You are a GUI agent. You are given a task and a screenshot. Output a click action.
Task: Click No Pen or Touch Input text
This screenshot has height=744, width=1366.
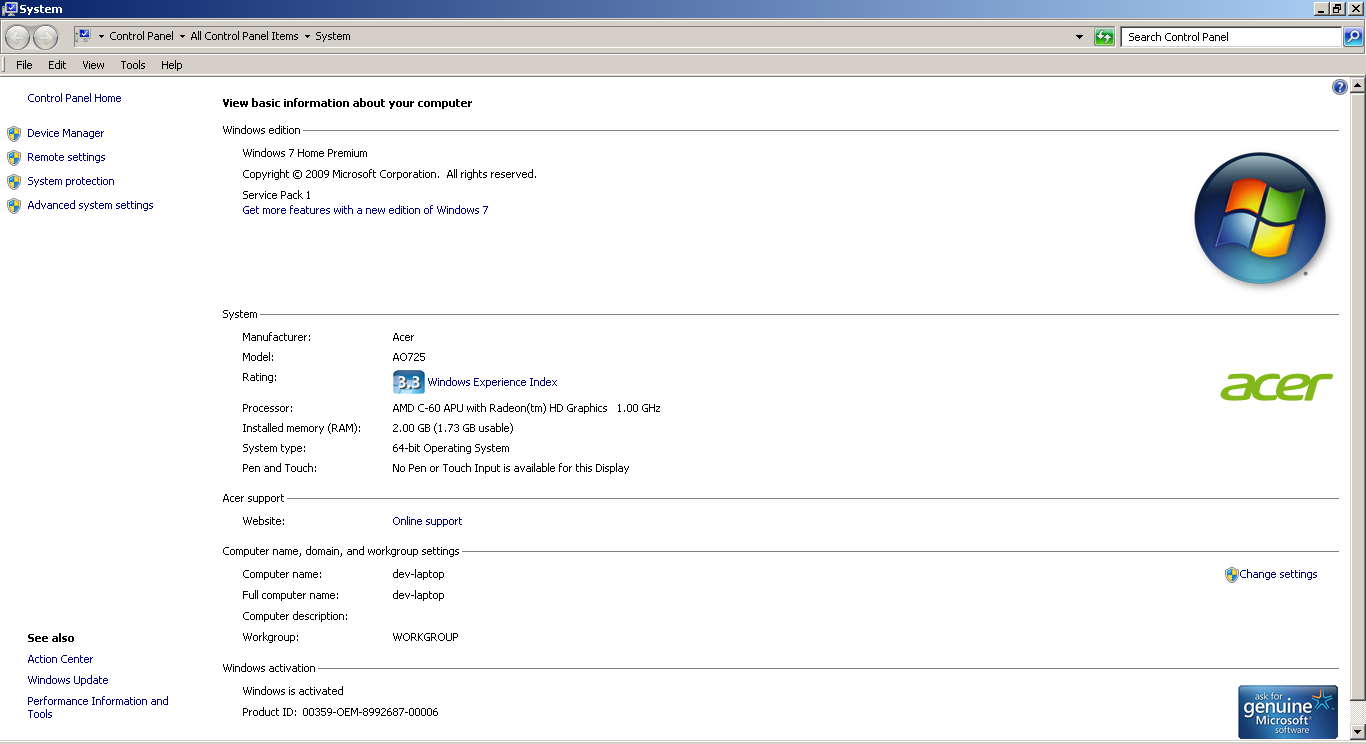[511, 468]
